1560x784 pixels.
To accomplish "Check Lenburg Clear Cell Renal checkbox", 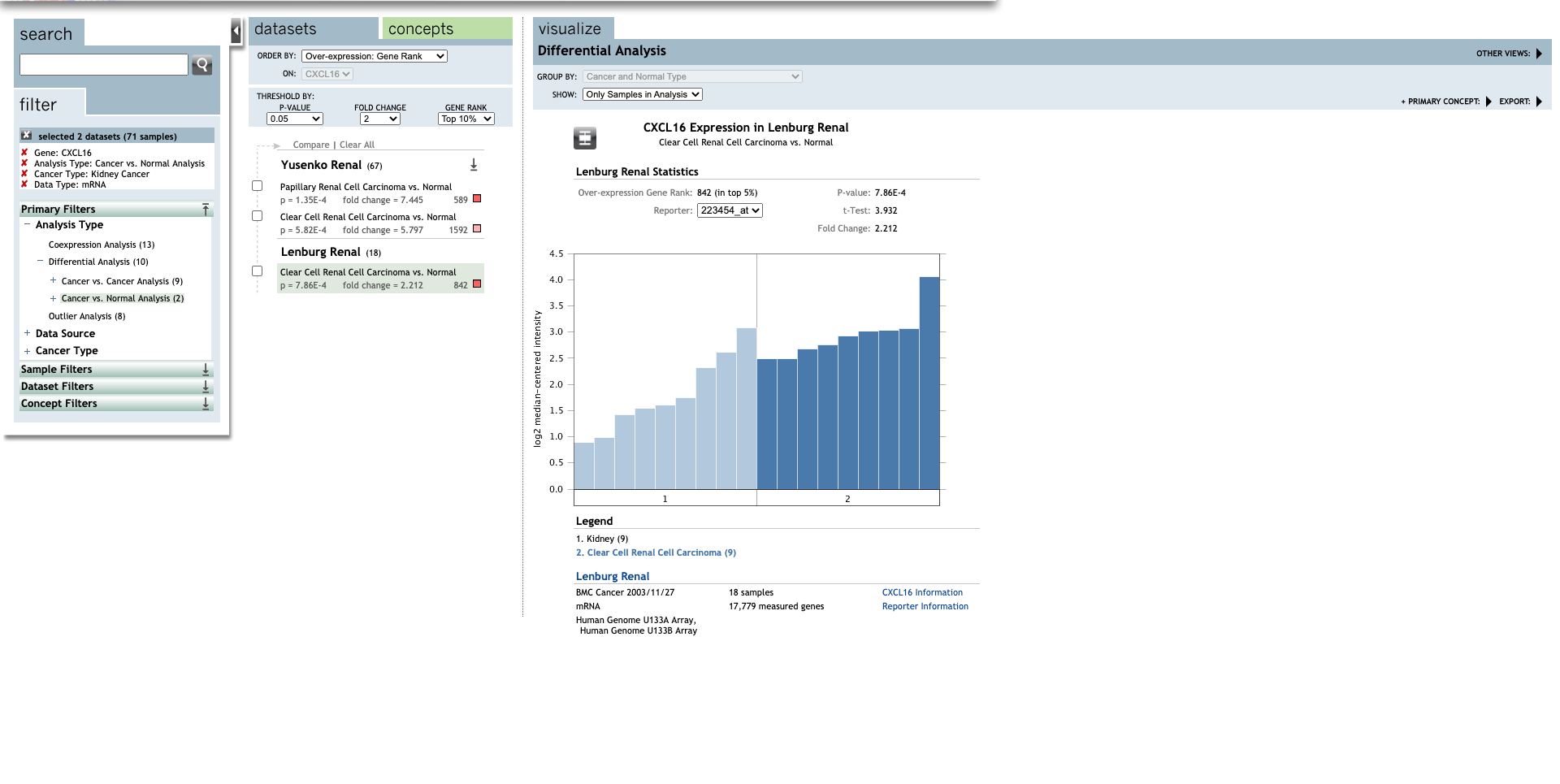I will tap(258, 271).
